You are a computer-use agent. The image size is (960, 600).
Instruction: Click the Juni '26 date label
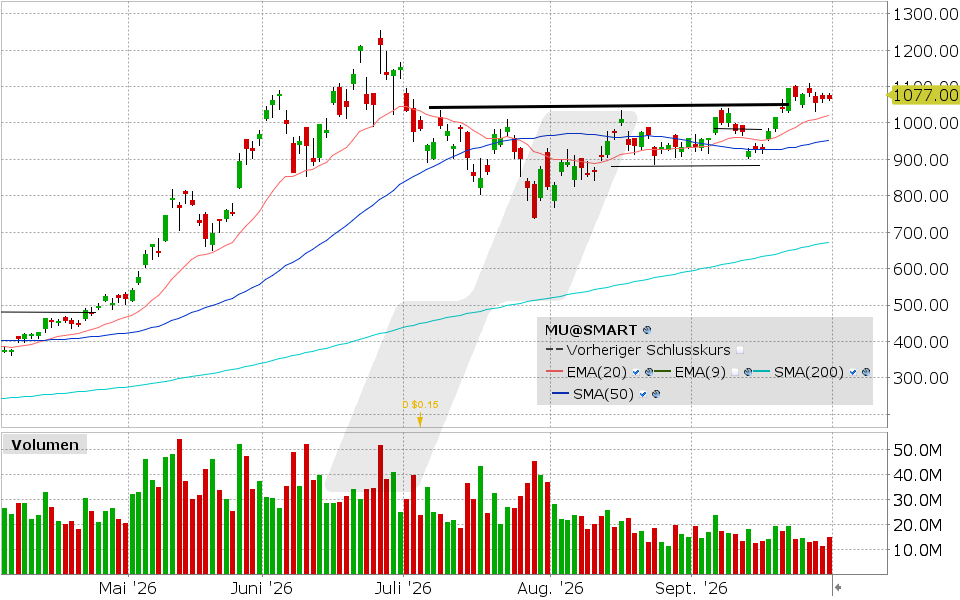coord(261,588)
